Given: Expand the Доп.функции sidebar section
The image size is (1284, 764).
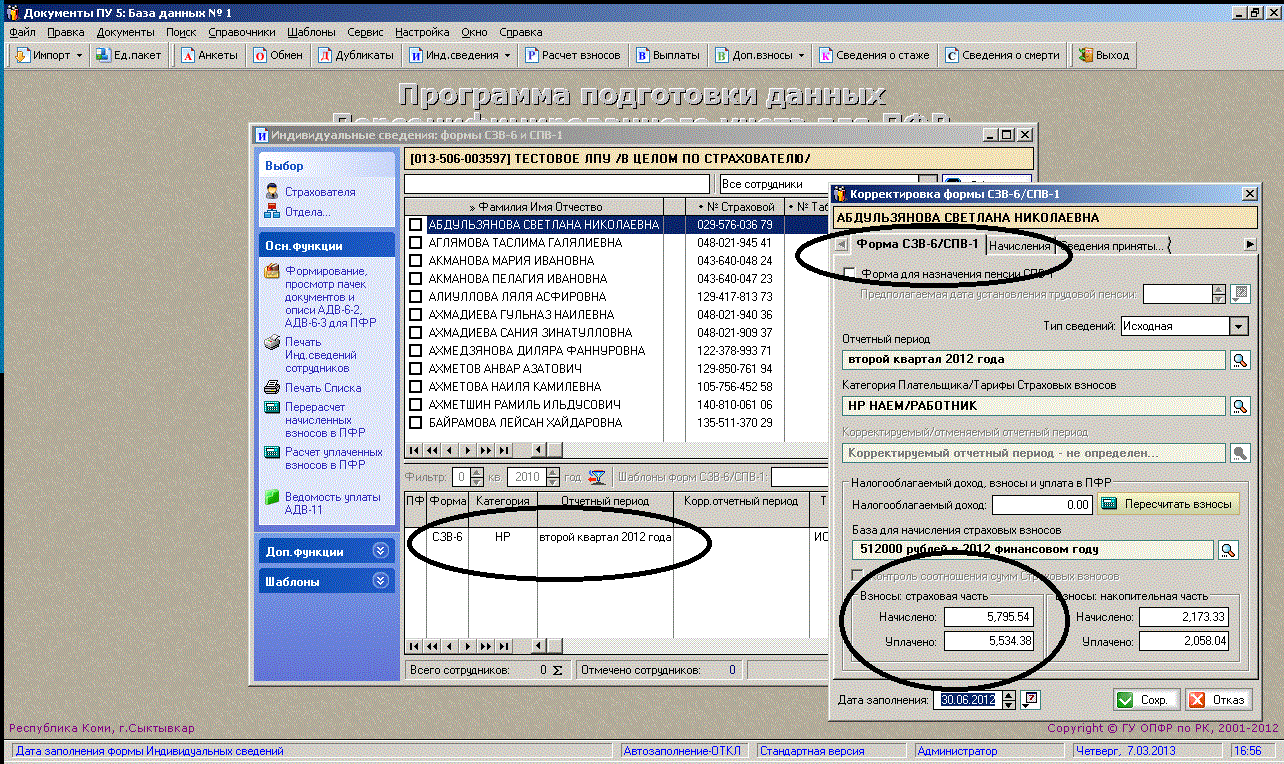Looking at the screenshot, I should tap(379, 551).
